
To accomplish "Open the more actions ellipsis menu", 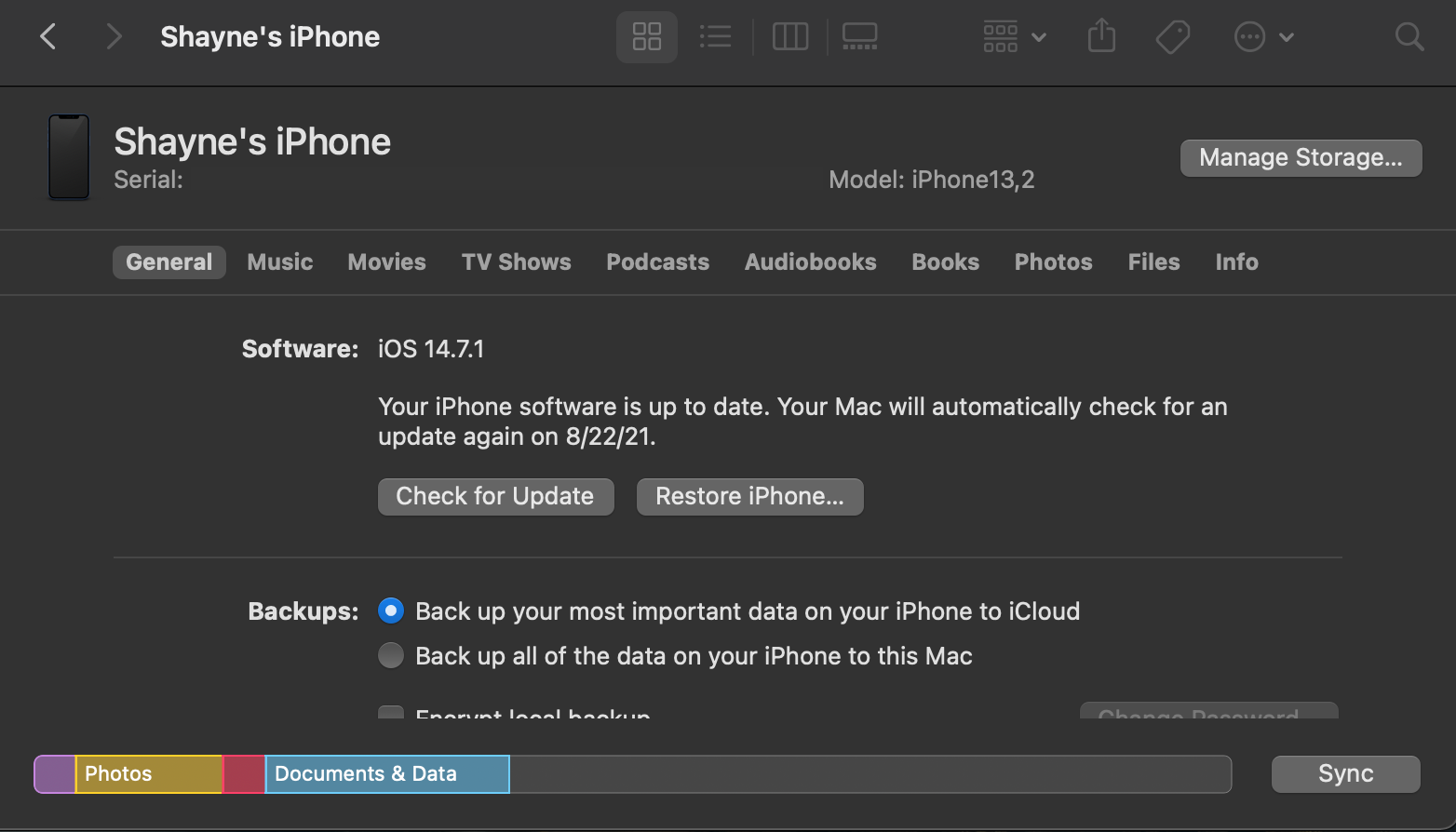I will click(x=1263, y=36).
